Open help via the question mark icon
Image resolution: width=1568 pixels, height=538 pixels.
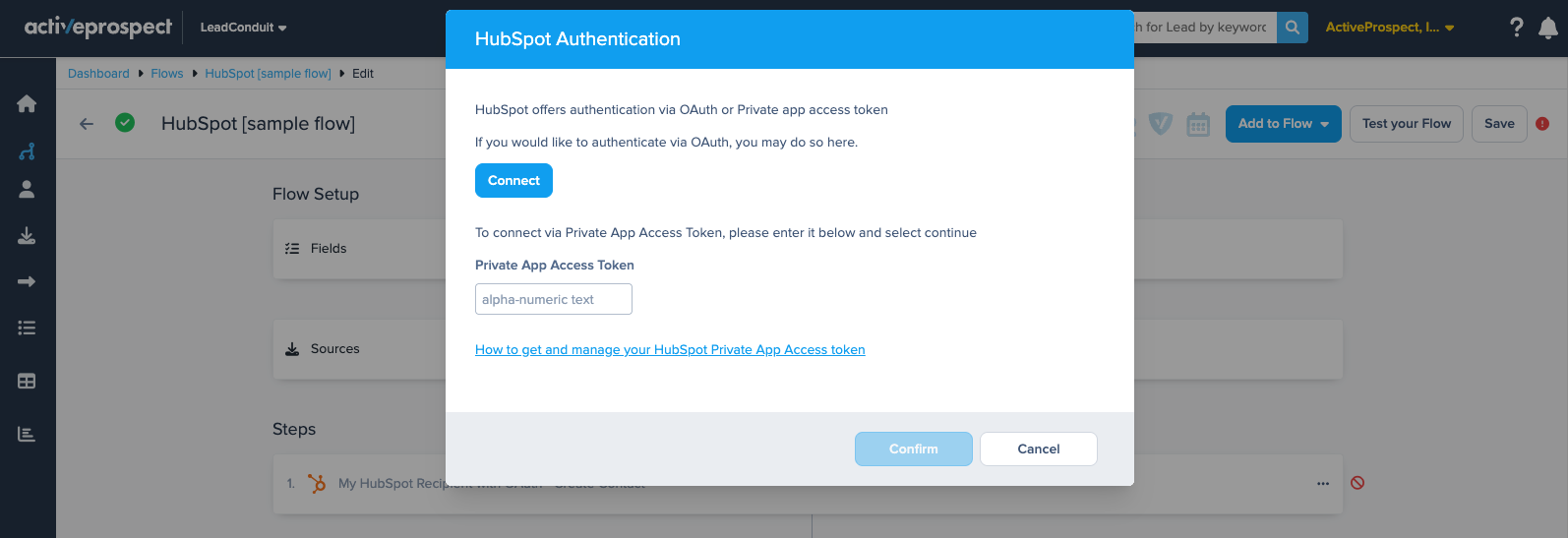click(x=1516, y=28)
